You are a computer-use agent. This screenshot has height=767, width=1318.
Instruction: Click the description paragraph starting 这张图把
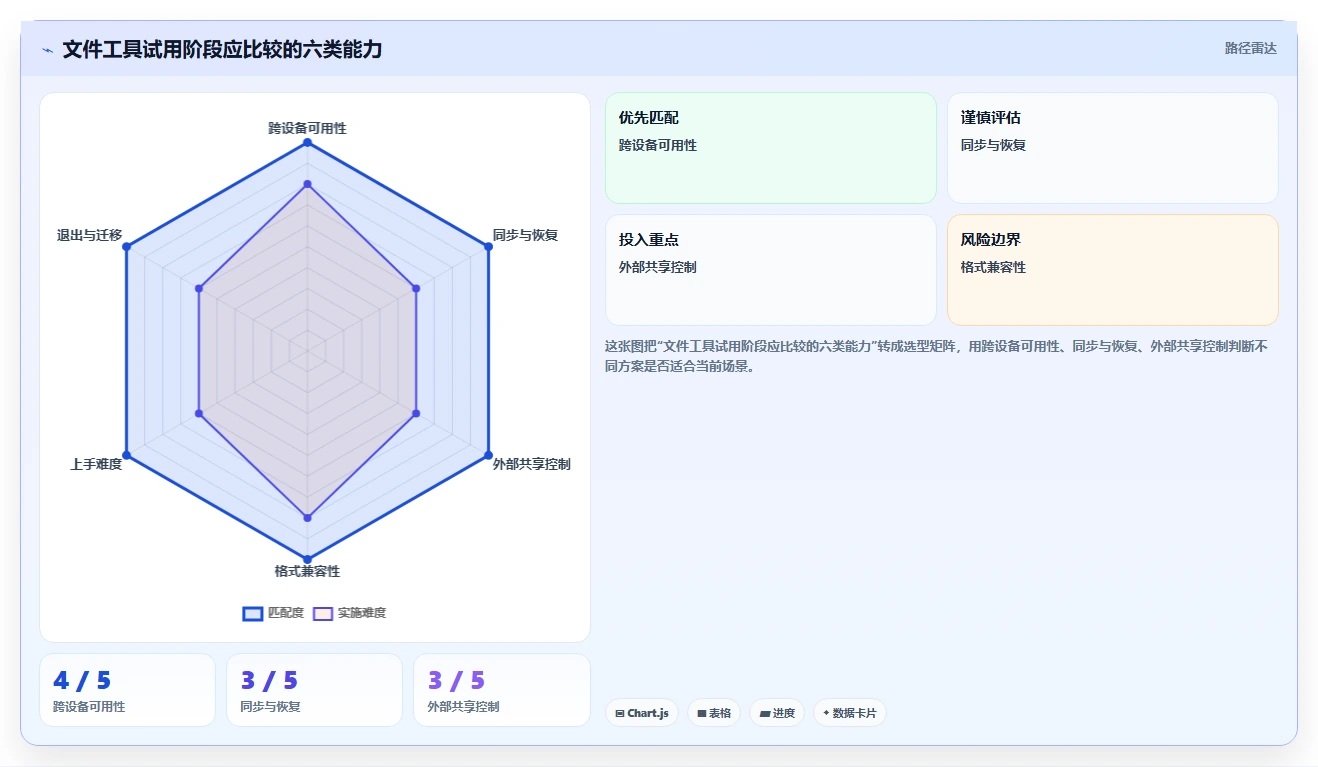pyautogui.click(x=937, y=356)
